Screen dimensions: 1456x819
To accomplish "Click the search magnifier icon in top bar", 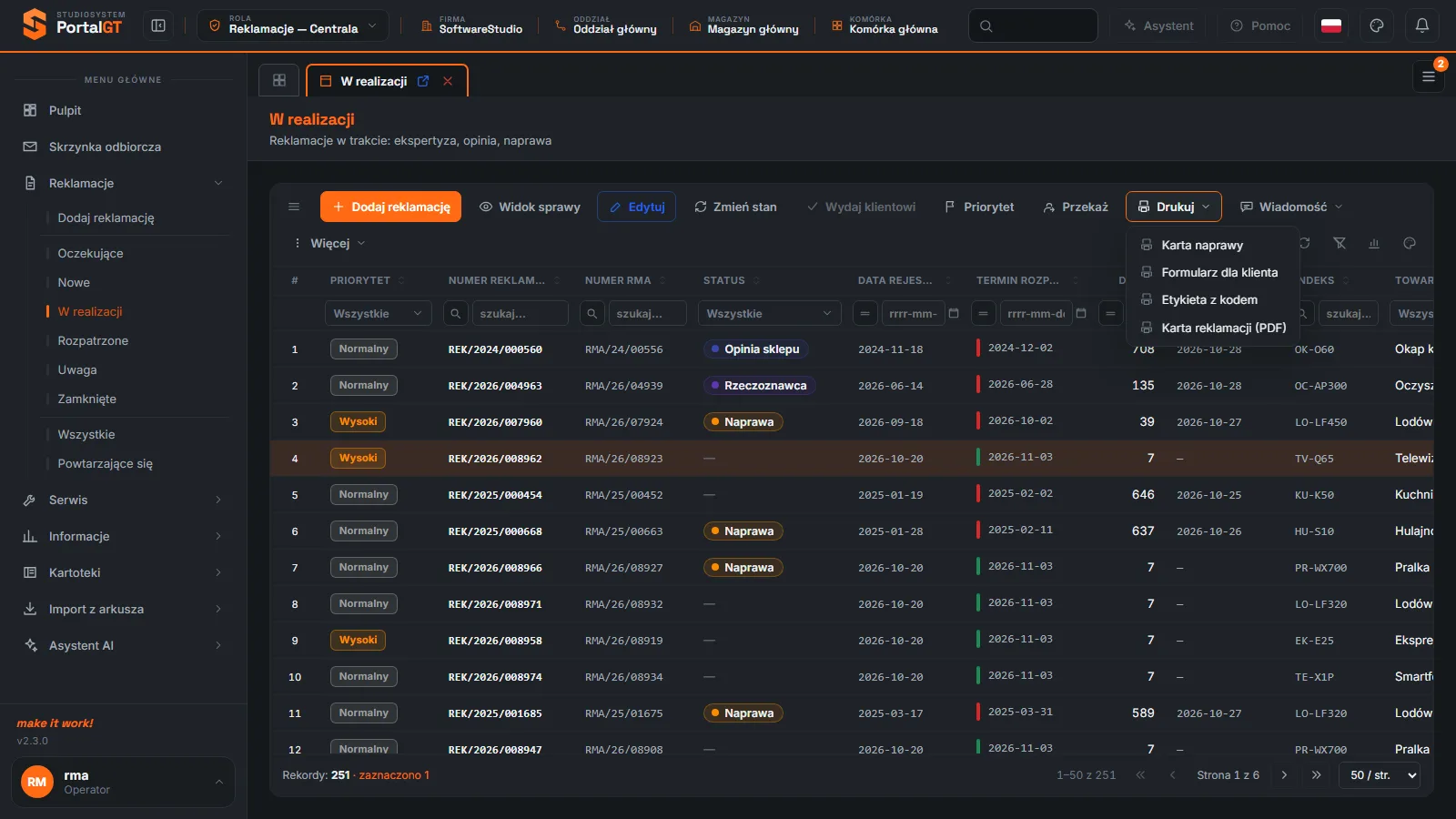I will (986, 25).
